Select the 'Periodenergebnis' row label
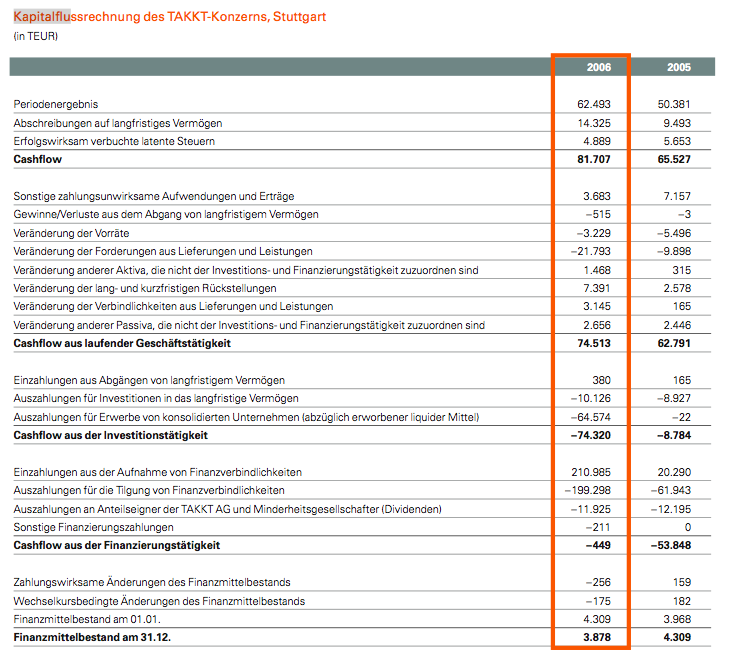 [56, 104]
